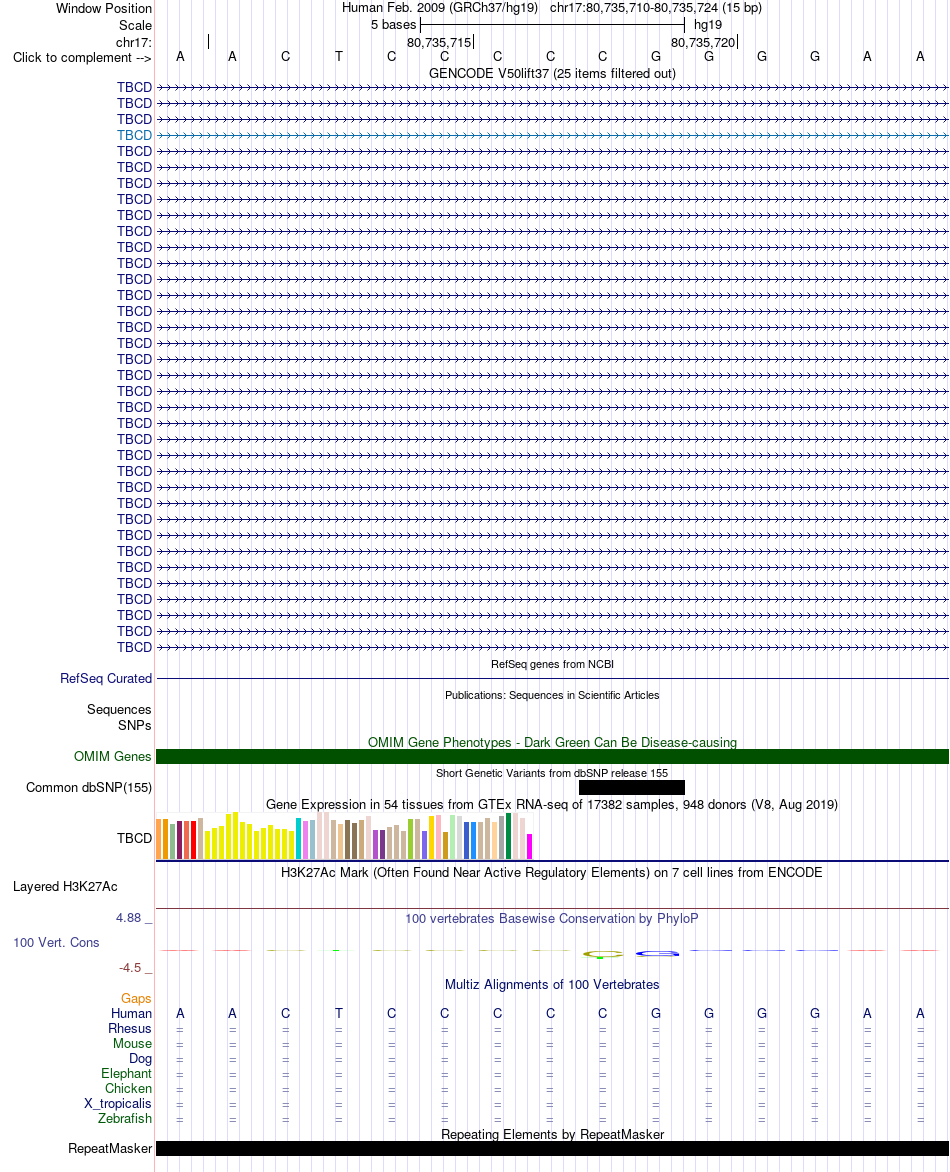950x1172 pixels.
Task: Click the Window Position label
Action: click(x=104, y=9)
